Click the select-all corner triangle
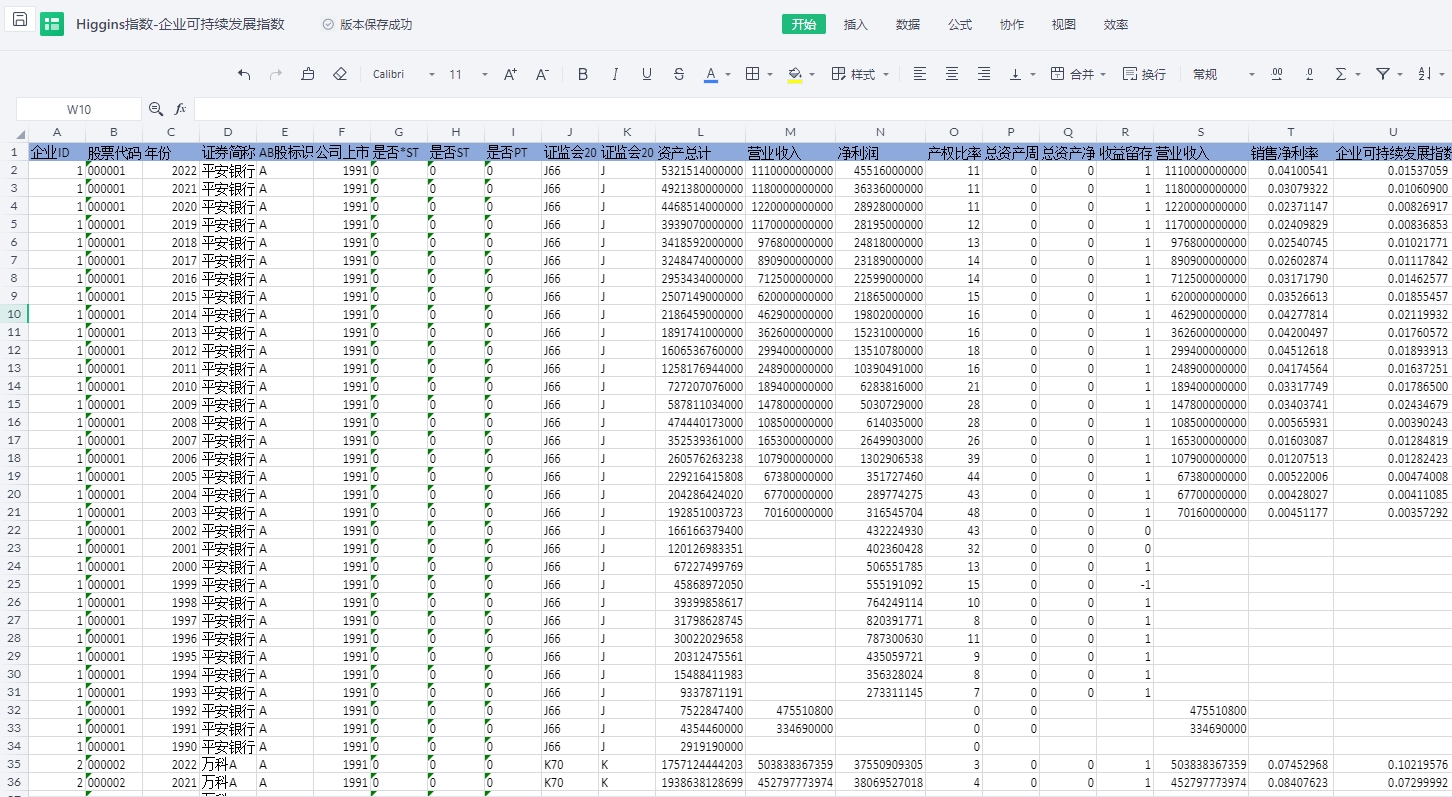 click(x=20, y=135)
